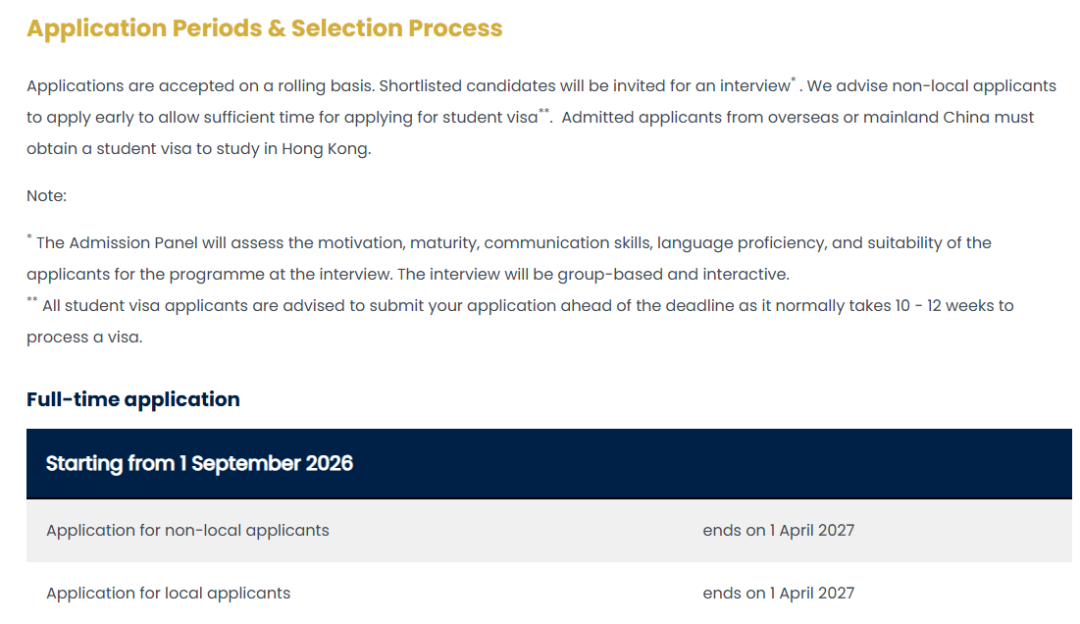Click the Application Periods & Selection Process heading

click(264, 28)
